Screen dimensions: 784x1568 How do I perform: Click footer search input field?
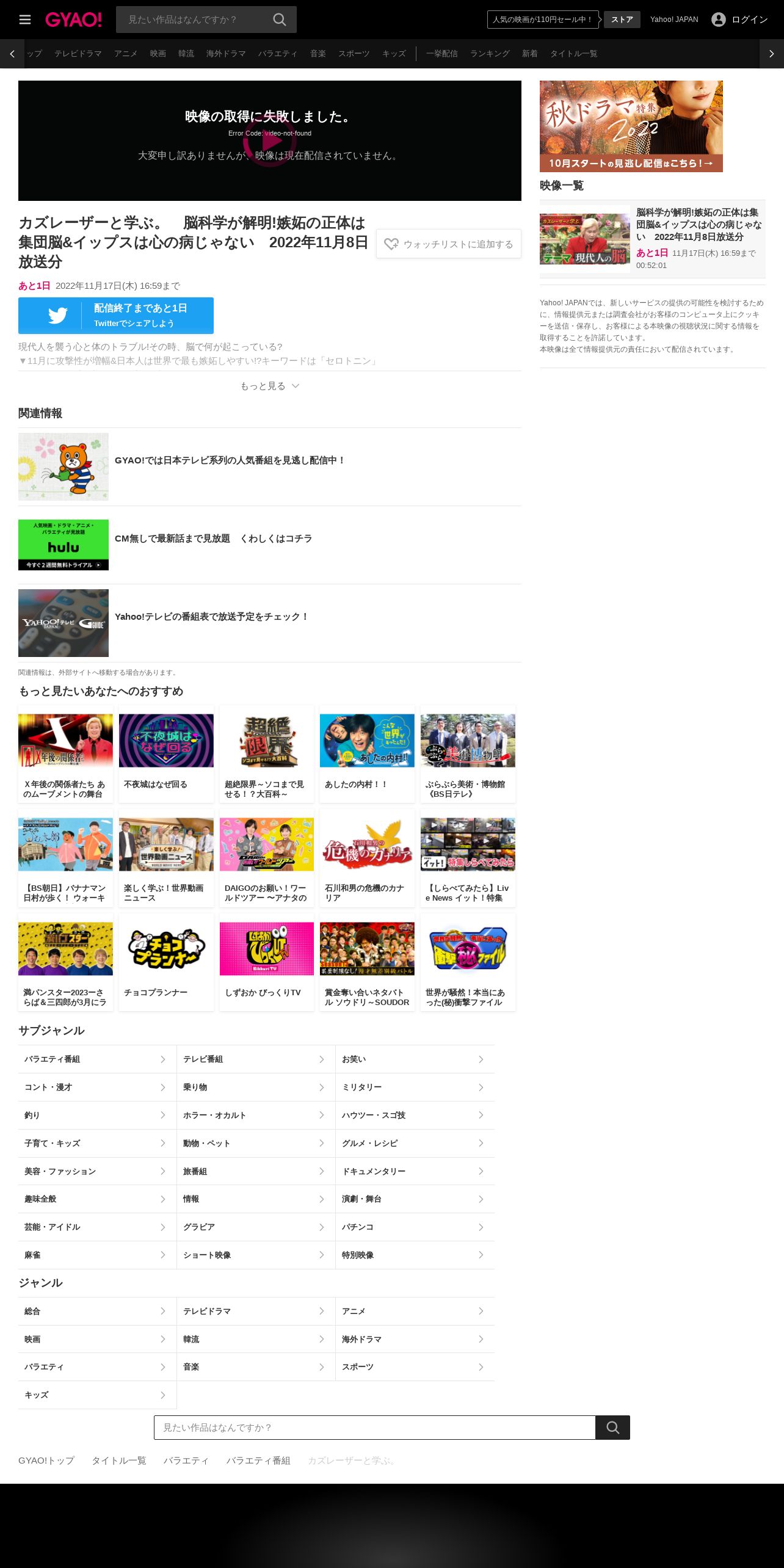click(375, 1428)
